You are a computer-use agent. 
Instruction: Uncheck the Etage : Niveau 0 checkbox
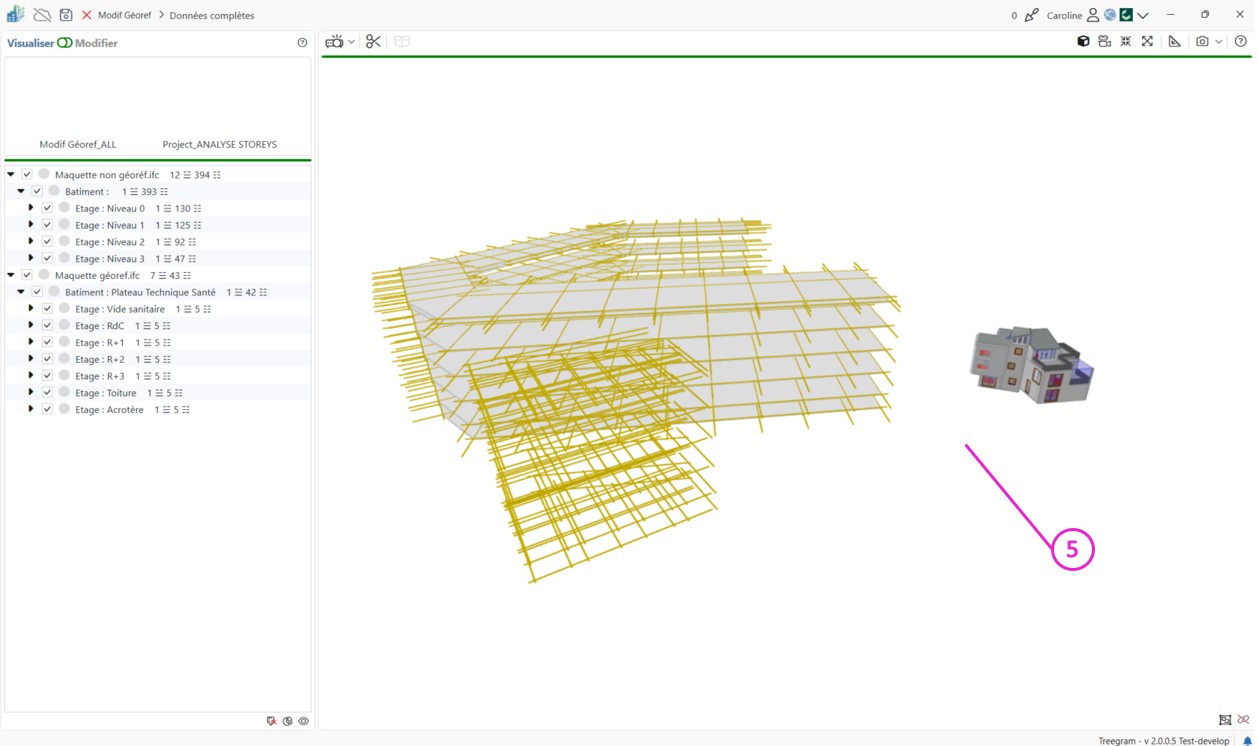[47, 208]
